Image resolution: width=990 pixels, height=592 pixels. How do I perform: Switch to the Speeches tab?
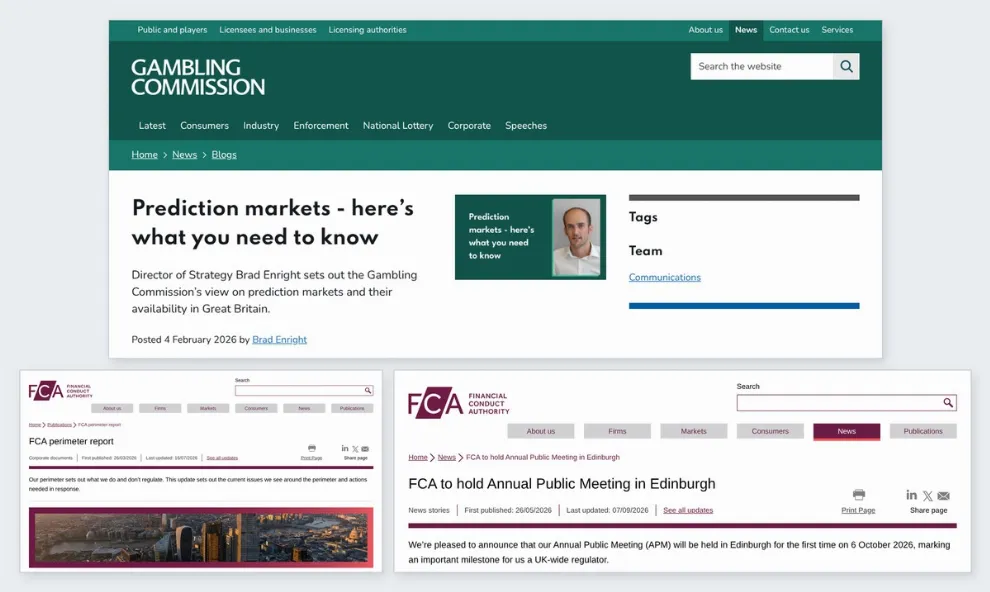[526, 126]
